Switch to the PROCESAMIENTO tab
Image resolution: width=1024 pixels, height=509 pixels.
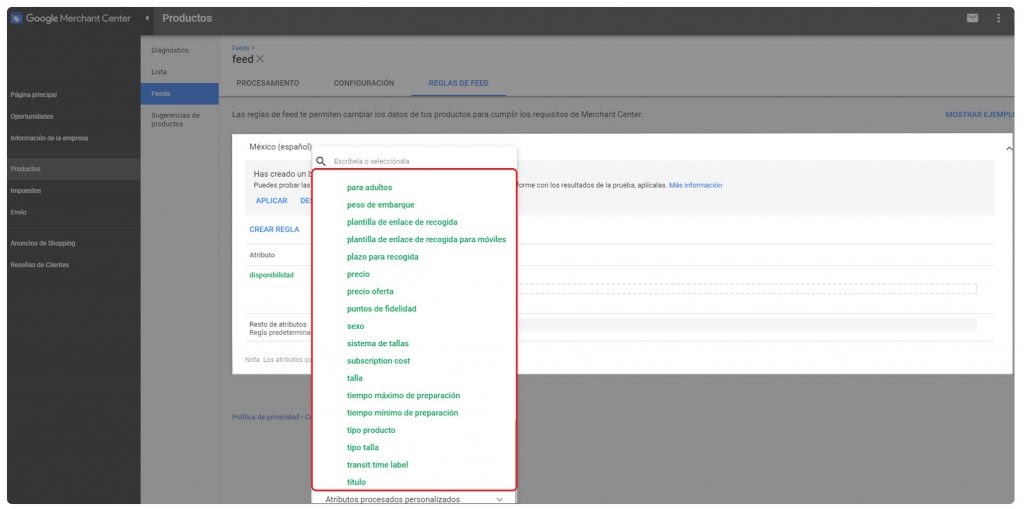(x=268, y=83)
